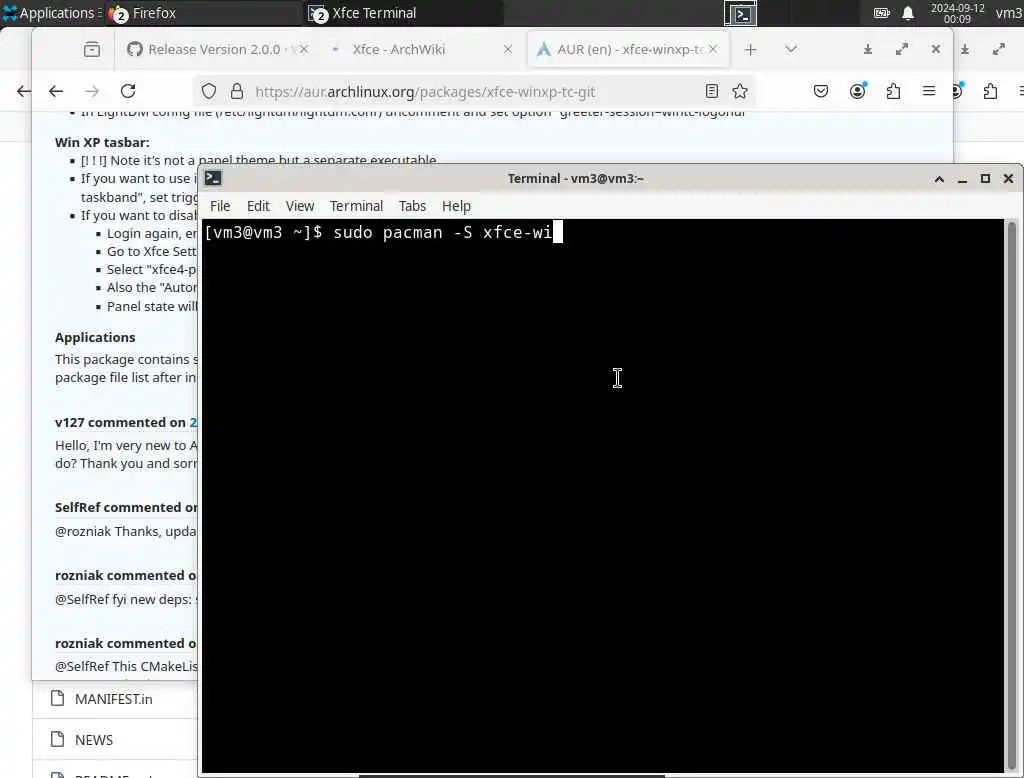Image resolution: width=1024 pixels, height=778 pixels.
Task: Open the Applications menu in the panel
Action: [x=51, y=13]
